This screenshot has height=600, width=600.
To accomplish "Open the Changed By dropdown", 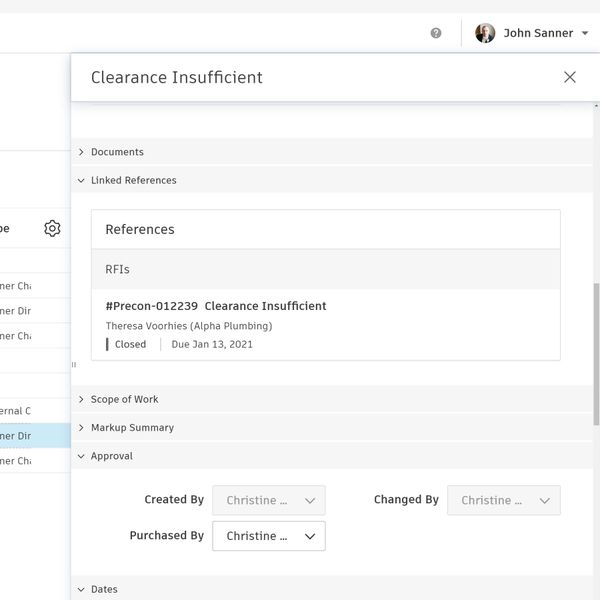I will (504, 500).
